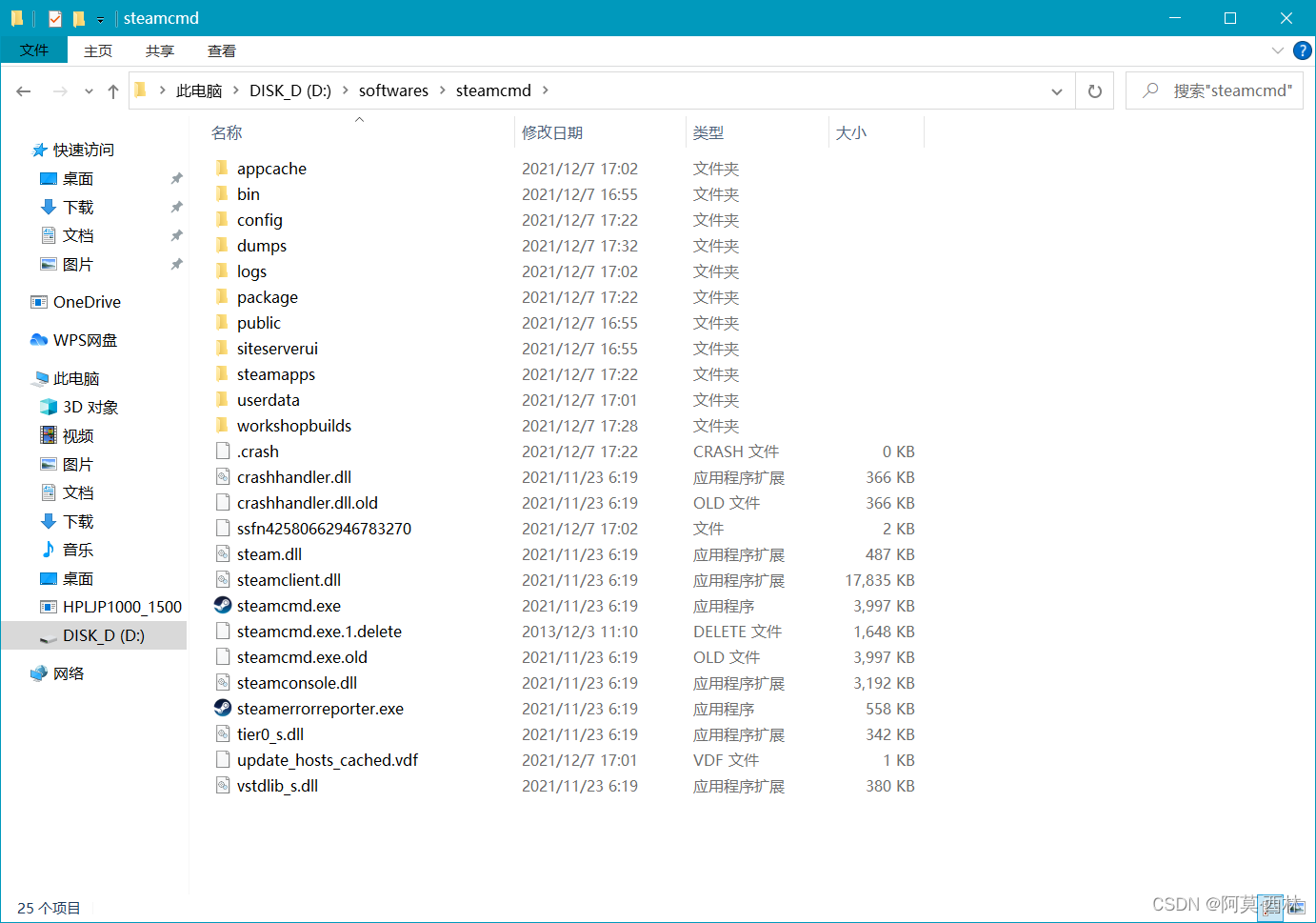Click the 3D 对象 cube icon
This screenshot has height=923, width=1316.
coord(49,407)
